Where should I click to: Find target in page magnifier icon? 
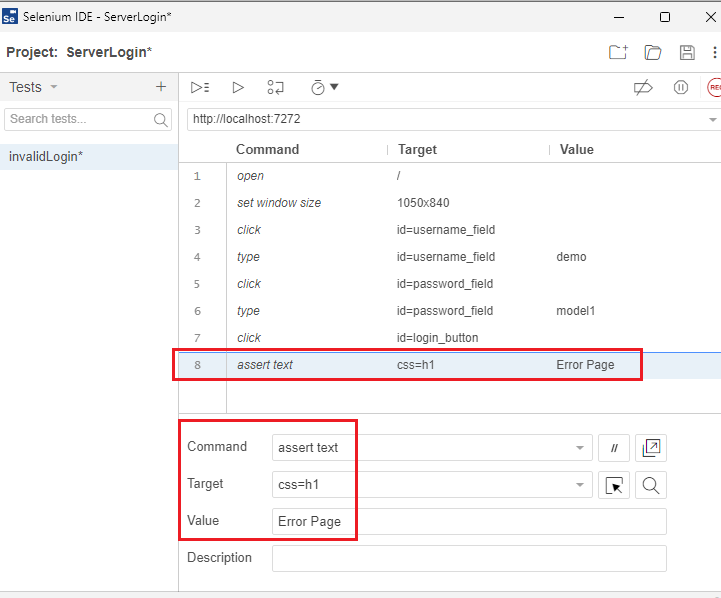point(651,485)
